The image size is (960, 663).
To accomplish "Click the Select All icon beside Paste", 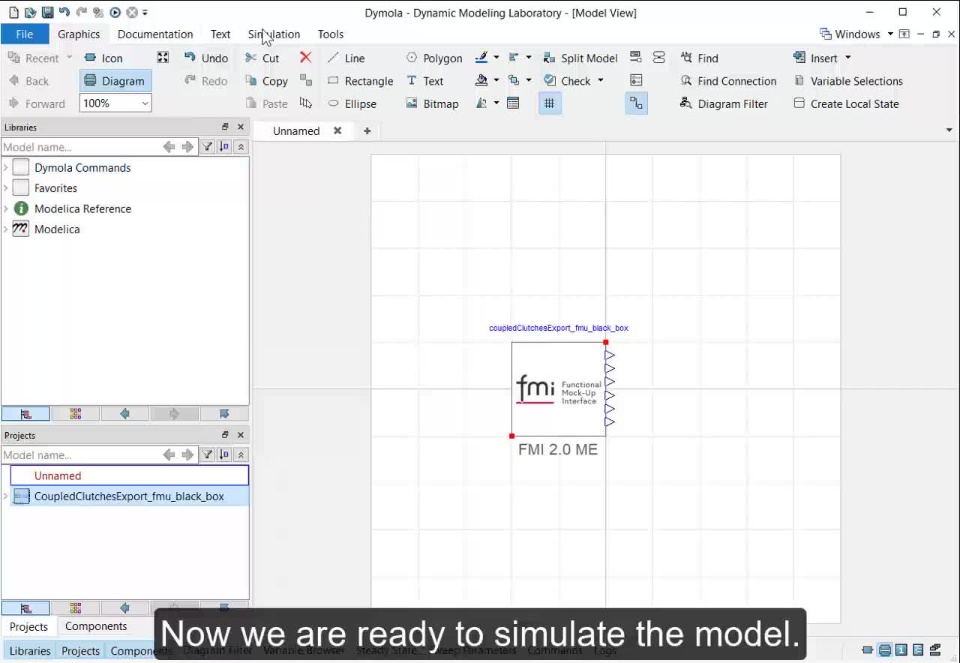I will [306, 103].
